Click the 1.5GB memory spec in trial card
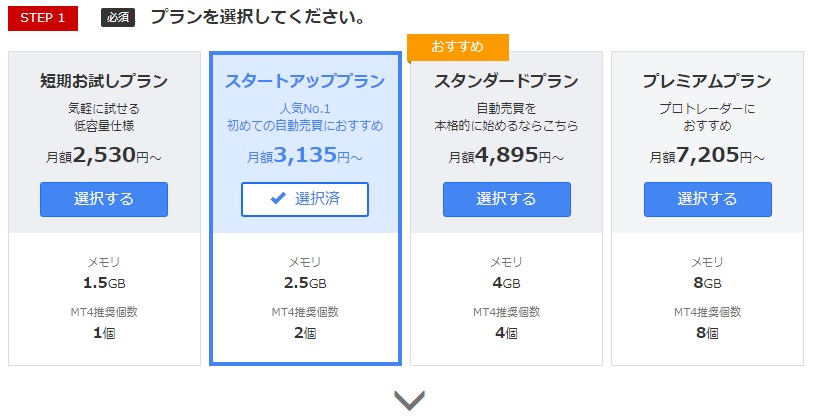Screen dimensions: 823x418 coord(104,283)
